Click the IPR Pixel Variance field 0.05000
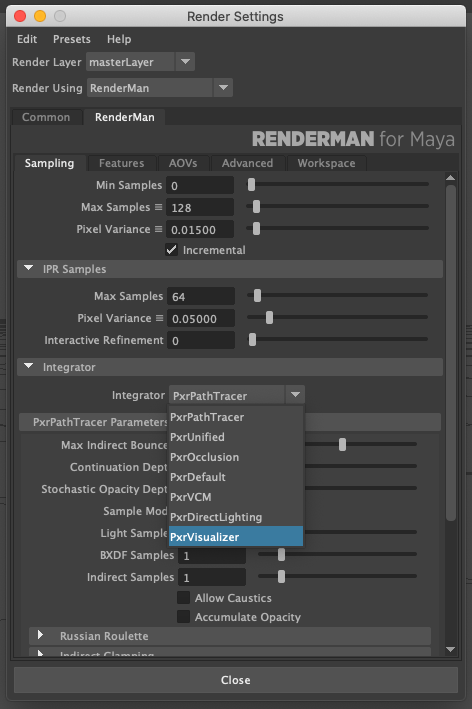472x709 pixels. pos(201,318)
